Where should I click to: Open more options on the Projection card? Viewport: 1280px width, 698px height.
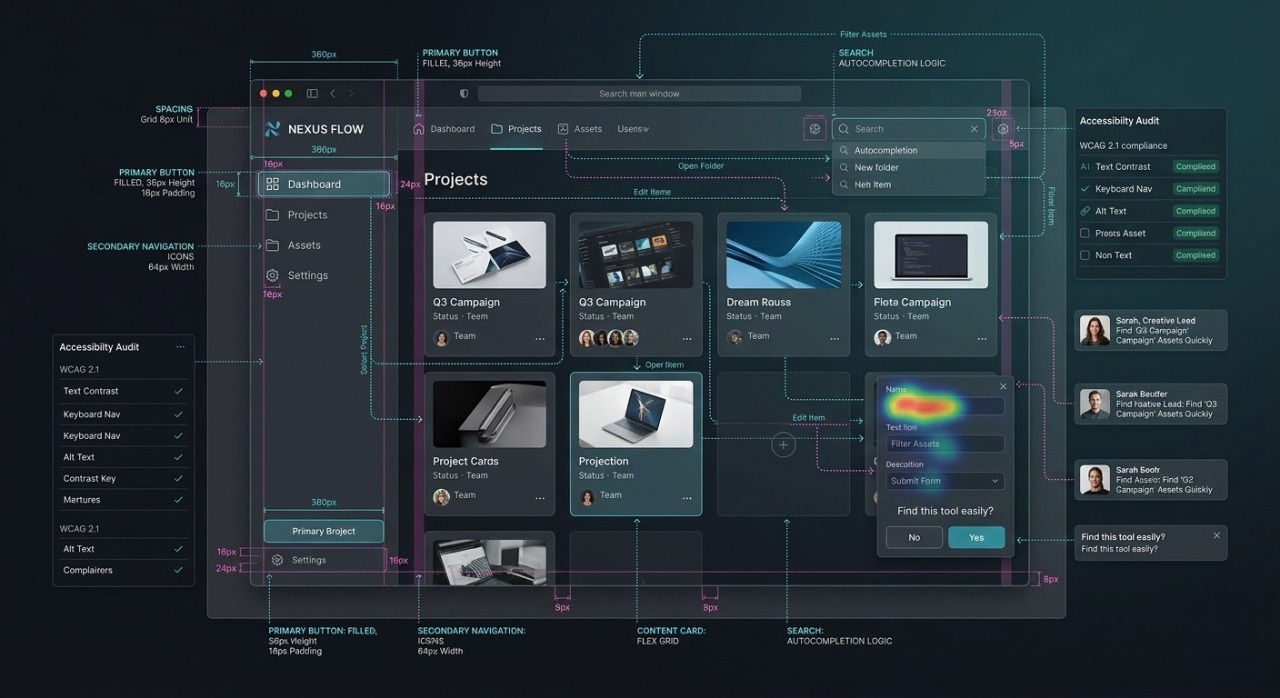click(x=687, y=498)
